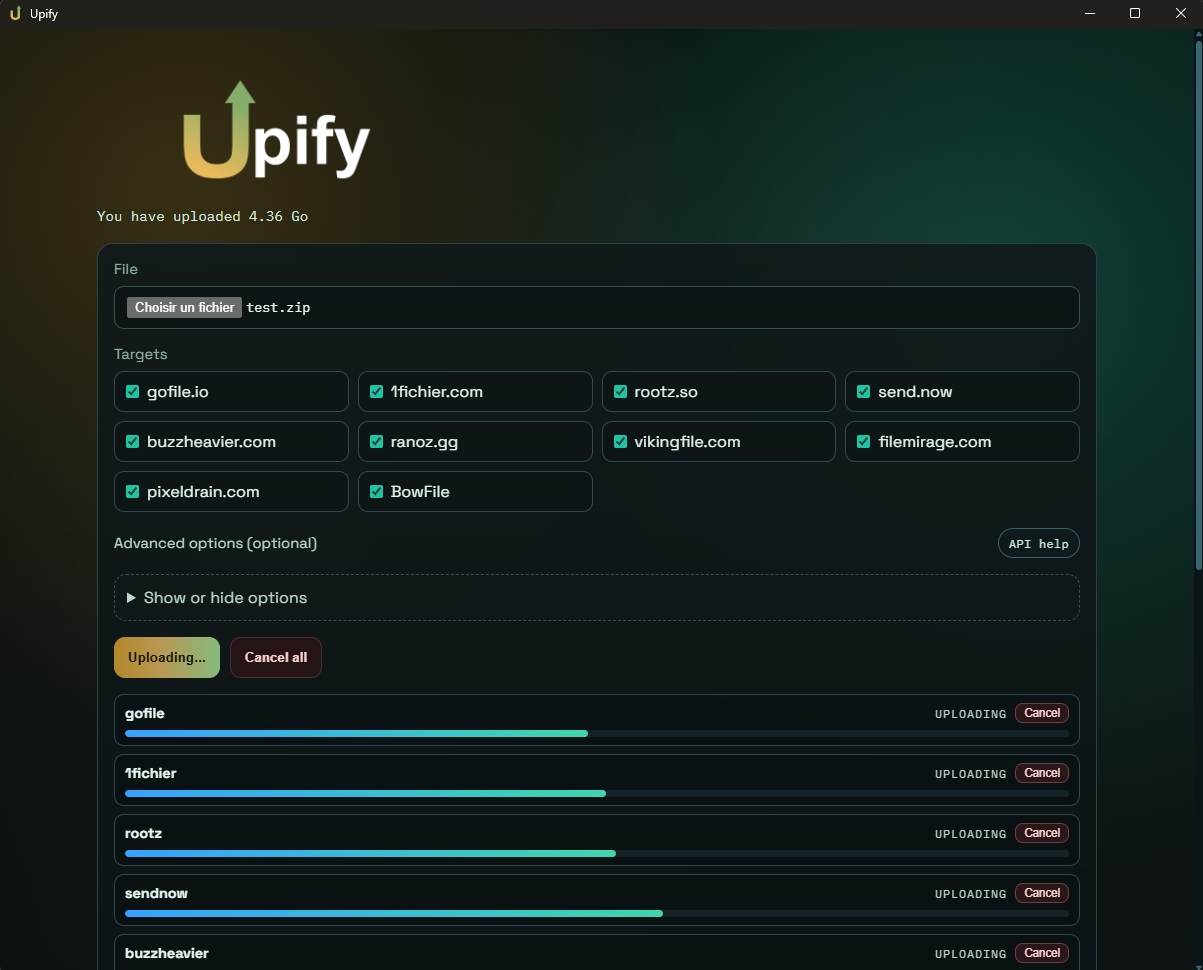Cancel the sendnow upload
Image resolution: width=1203 pixels, height=970 pixels.
click(1042, 893)
